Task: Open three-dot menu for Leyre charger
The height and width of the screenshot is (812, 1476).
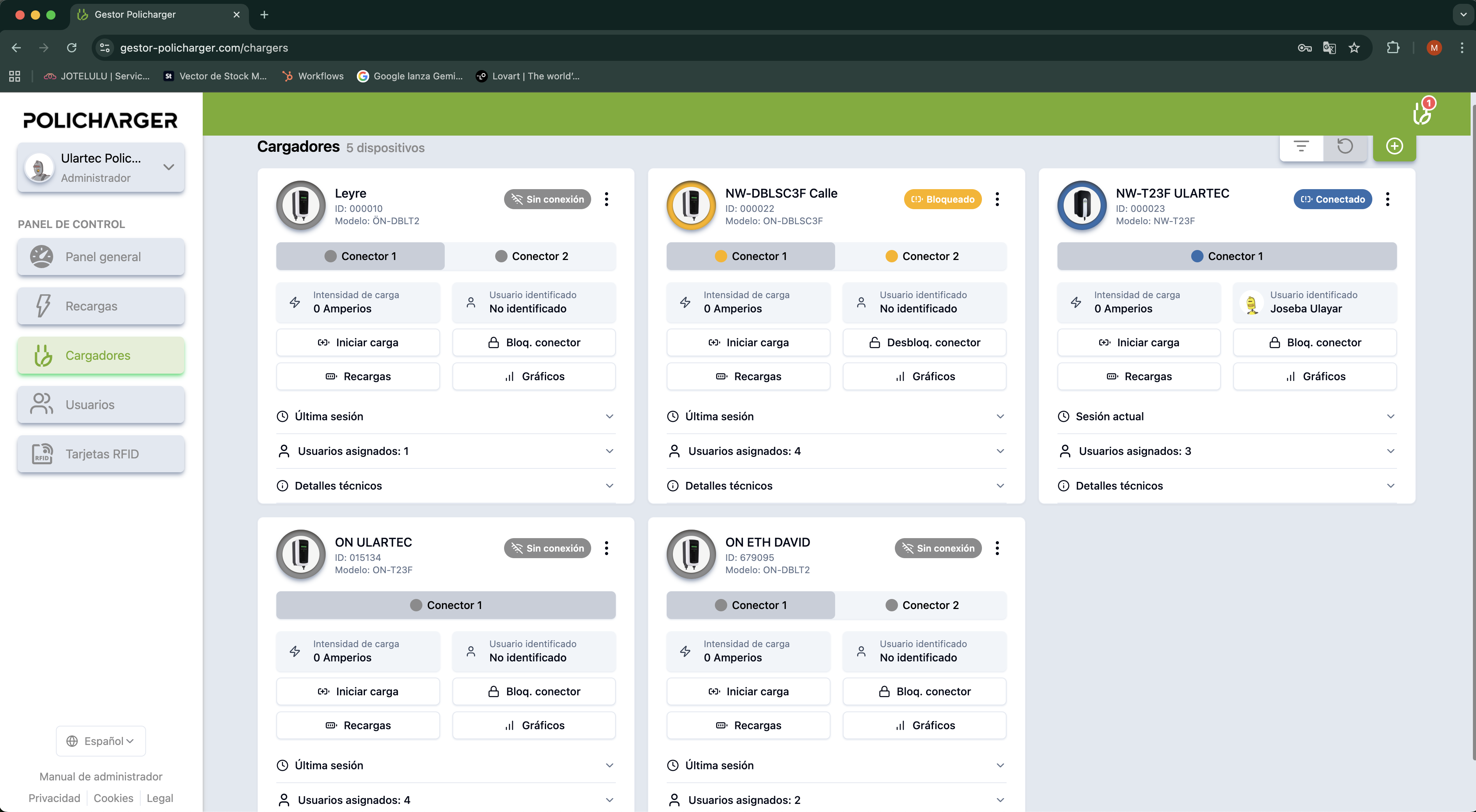Action: (x=606, y=199)
